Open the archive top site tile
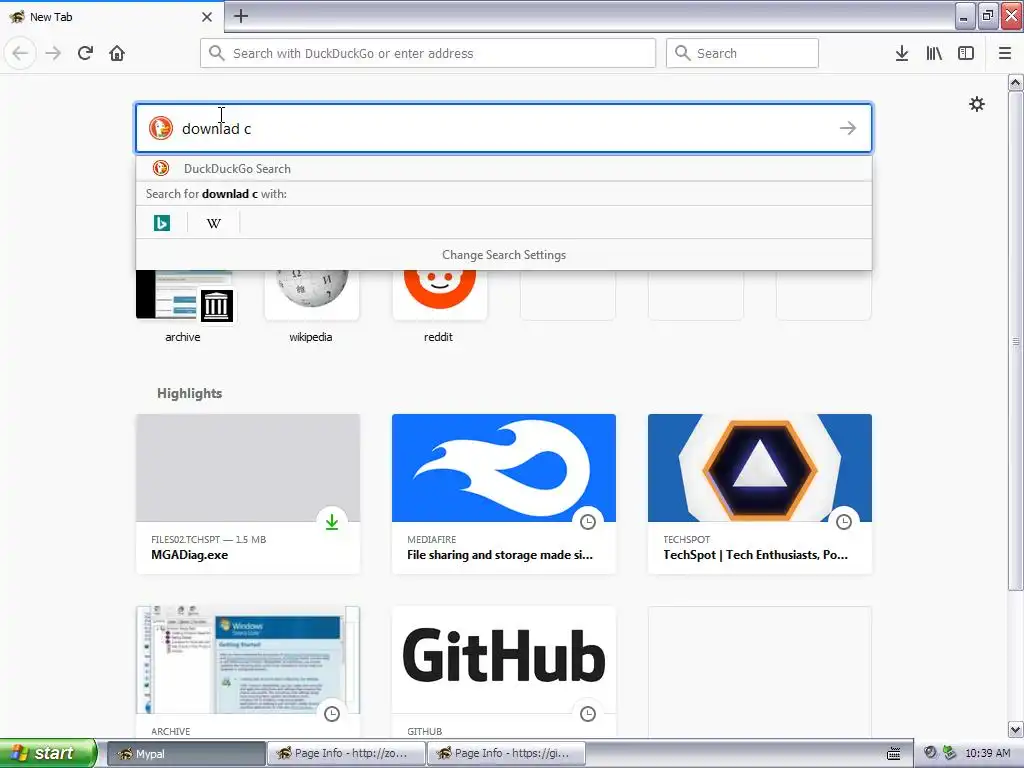 coord(183,306)
